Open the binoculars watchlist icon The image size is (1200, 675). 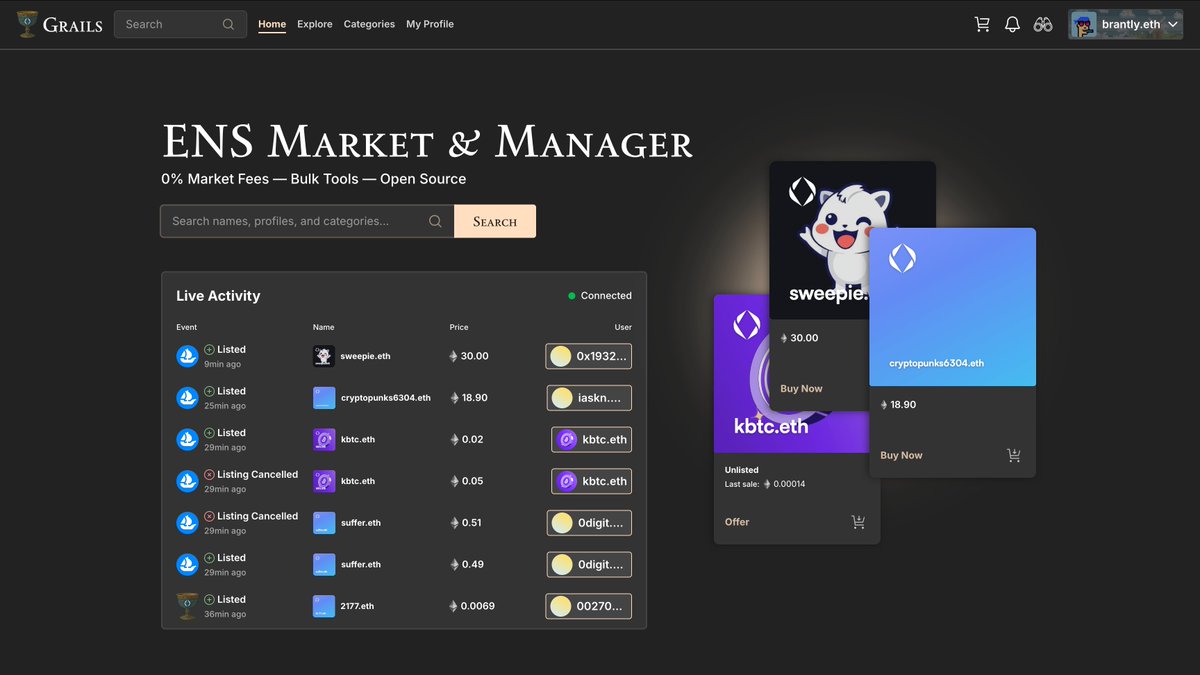1043,24
